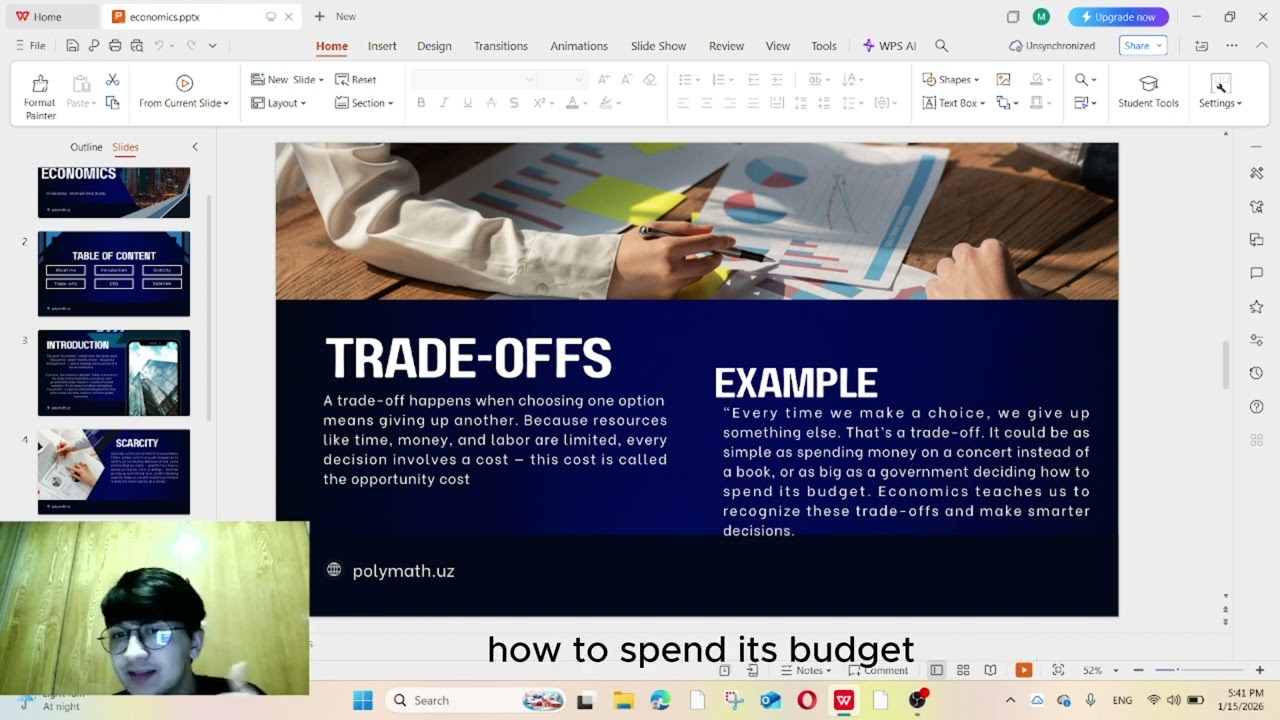Switch to Slide Sorter view in status bar
This screenshot has height=720, width=1280.
coord(963,670)
